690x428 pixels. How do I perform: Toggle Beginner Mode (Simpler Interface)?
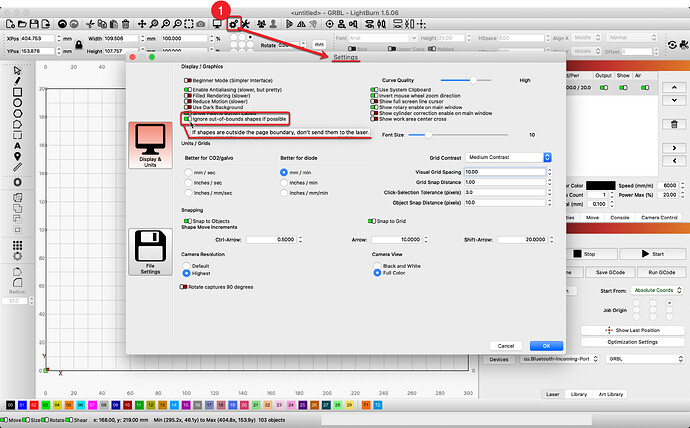coord(187,79)
